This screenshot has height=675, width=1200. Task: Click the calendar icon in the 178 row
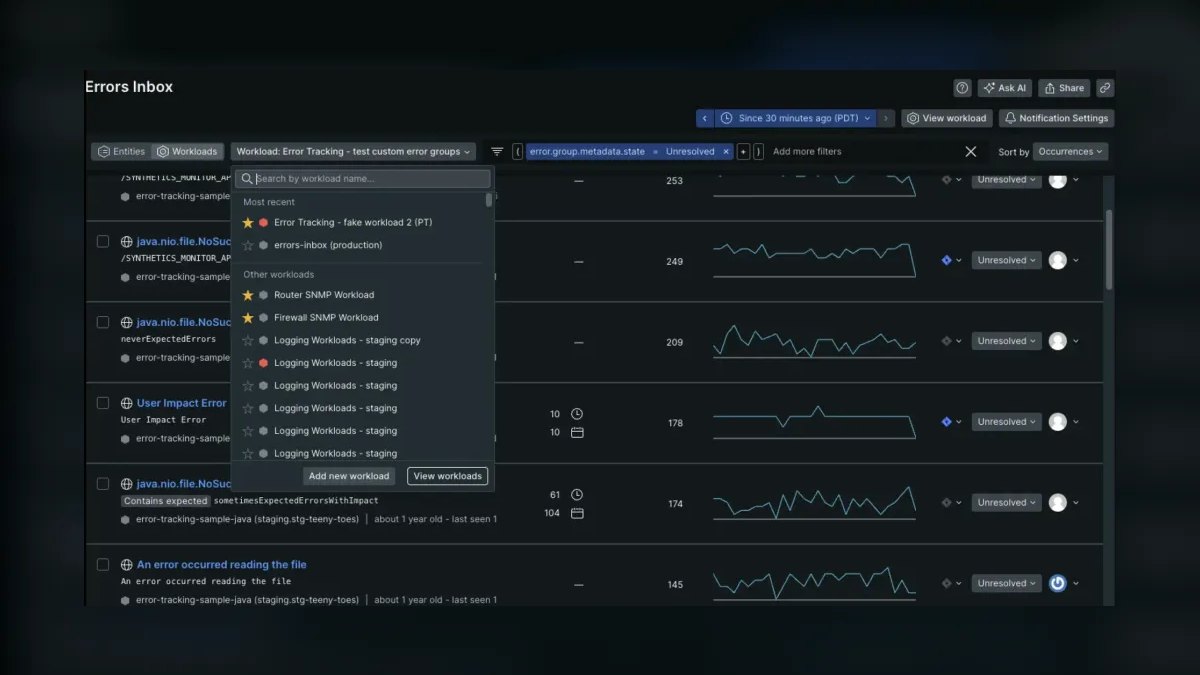(577, 433)
